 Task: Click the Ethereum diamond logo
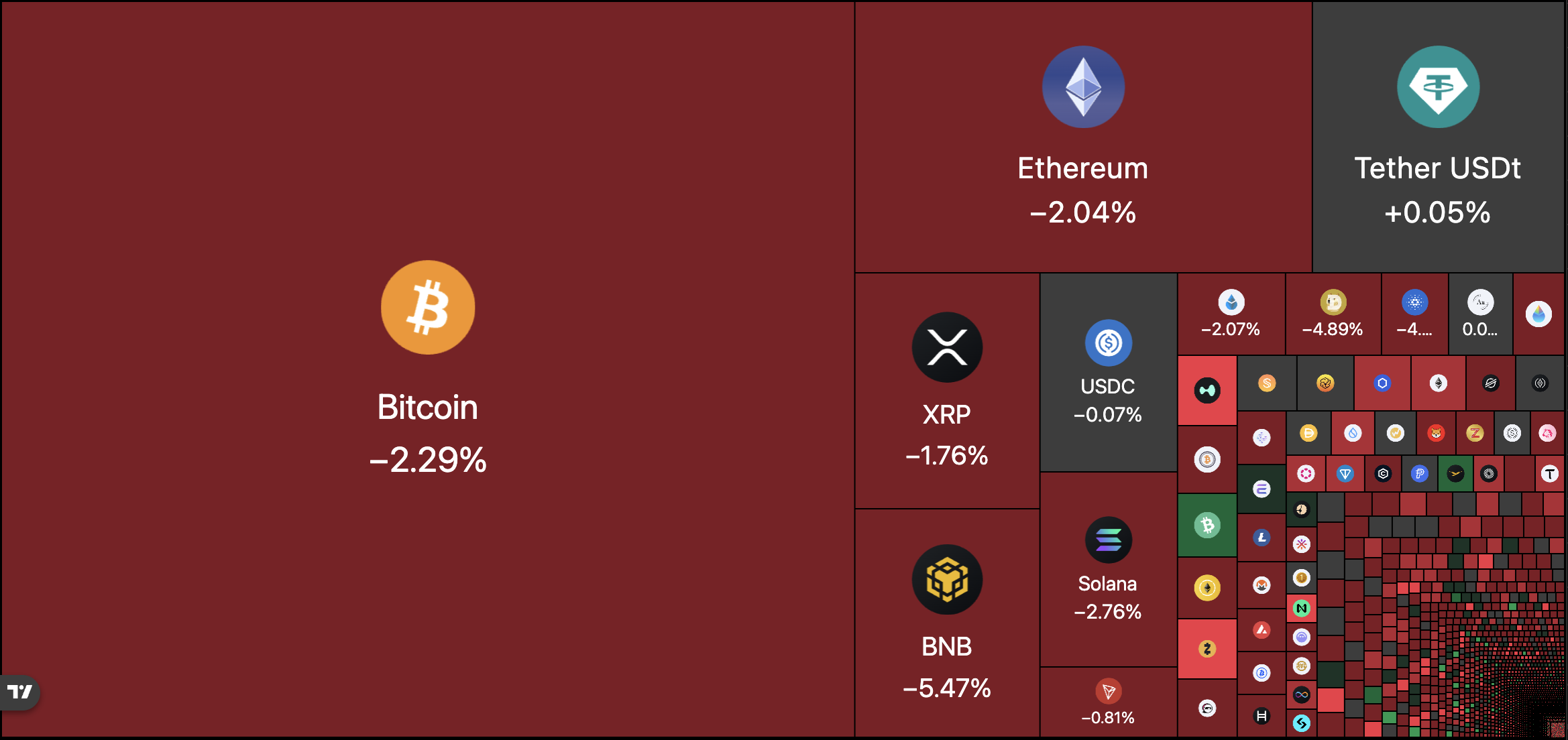point(1083,87)
